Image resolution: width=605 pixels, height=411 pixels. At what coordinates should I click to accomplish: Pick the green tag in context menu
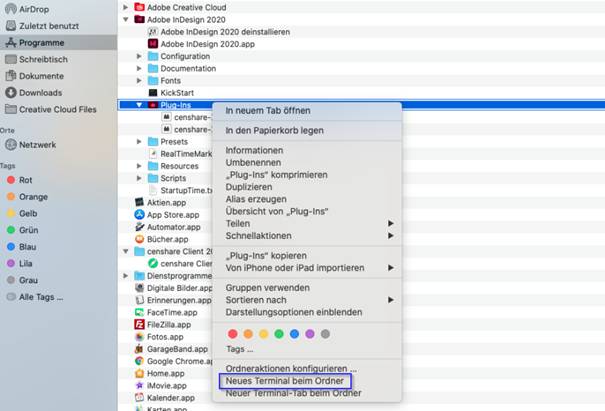pos(279,334)
